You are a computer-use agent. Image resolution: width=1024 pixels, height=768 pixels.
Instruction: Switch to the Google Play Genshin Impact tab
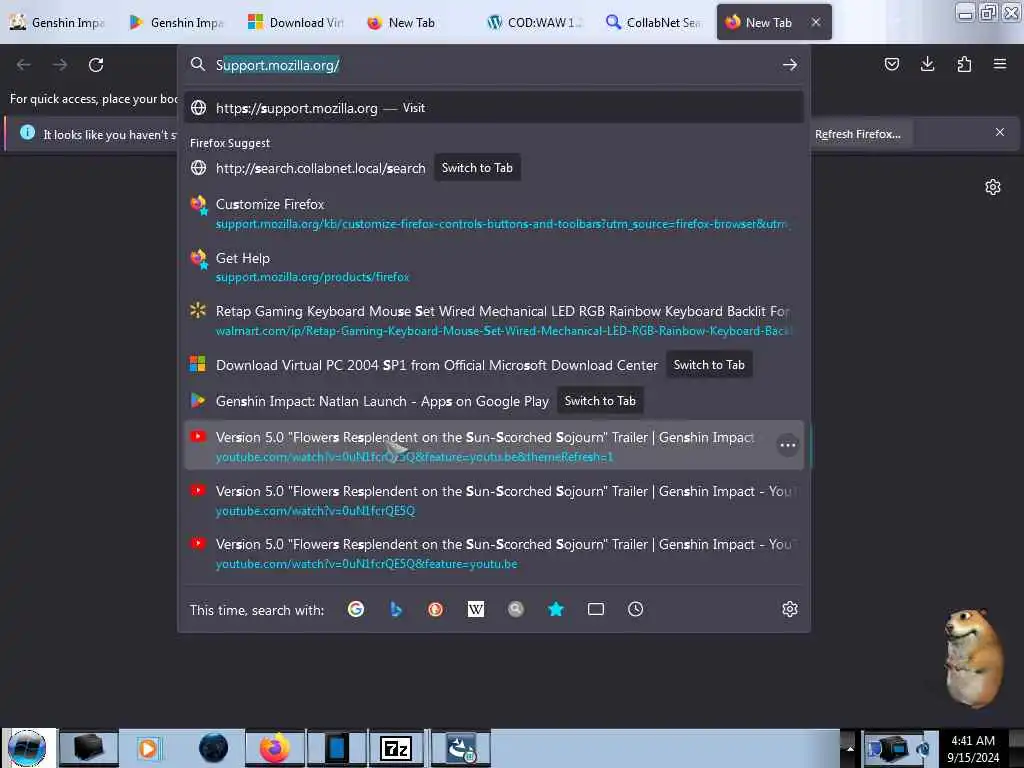176,22
